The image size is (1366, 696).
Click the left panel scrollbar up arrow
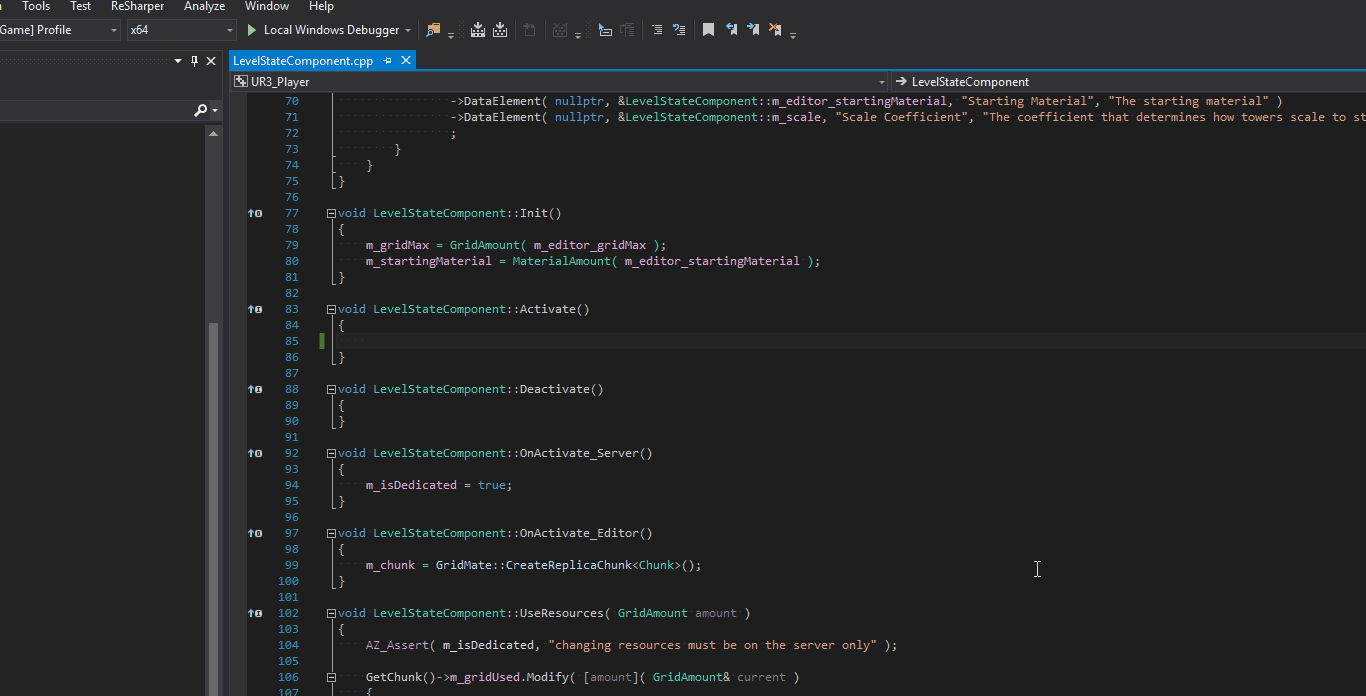point(212,132)
